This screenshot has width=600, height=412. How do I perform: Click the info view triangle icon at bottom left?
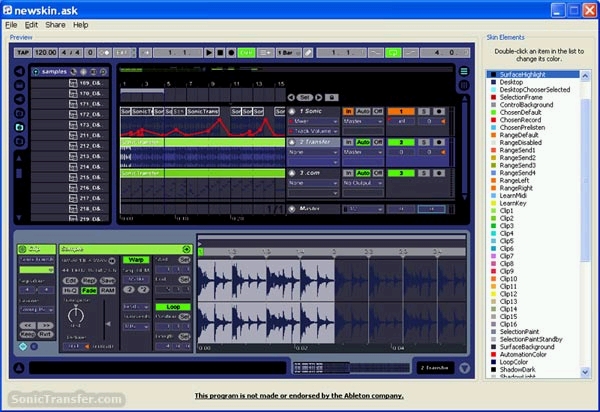[19, 368]
